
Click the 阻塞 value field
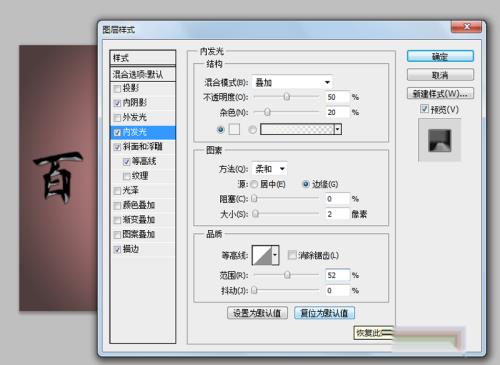click(x=337, y=199)
